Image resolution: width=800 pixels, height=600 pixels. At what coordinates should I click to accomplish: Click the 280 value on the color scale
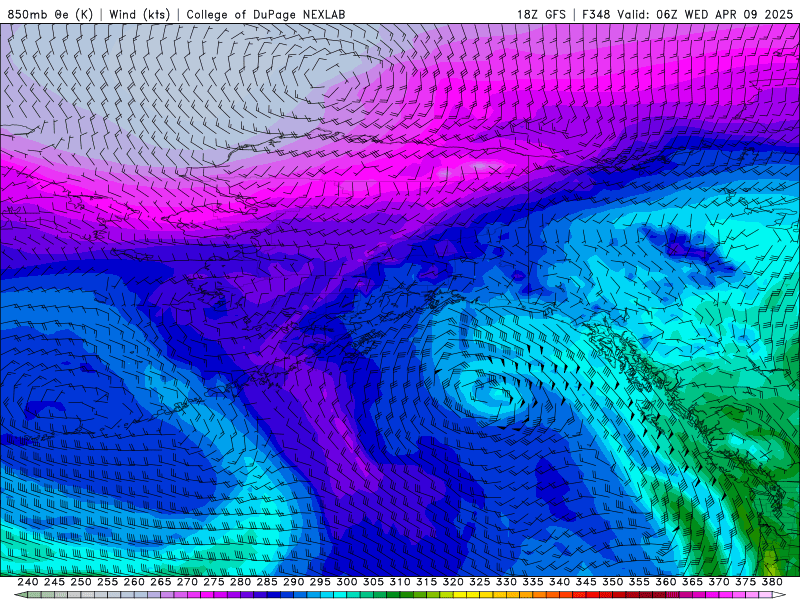240,582
